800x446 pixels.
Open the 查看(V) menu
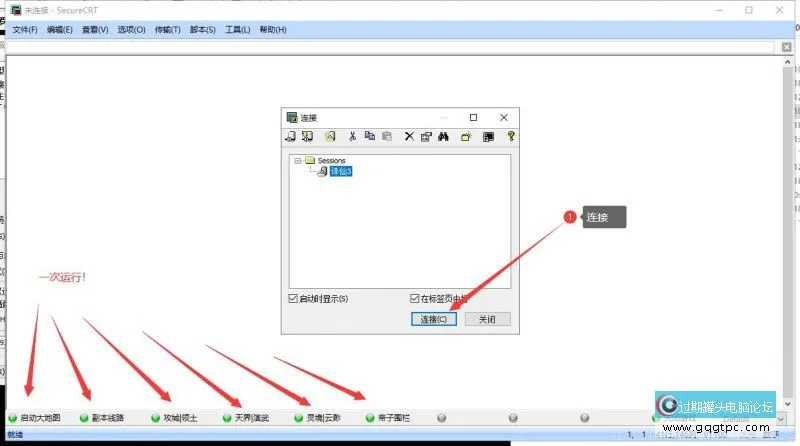[x=95, y=30]
